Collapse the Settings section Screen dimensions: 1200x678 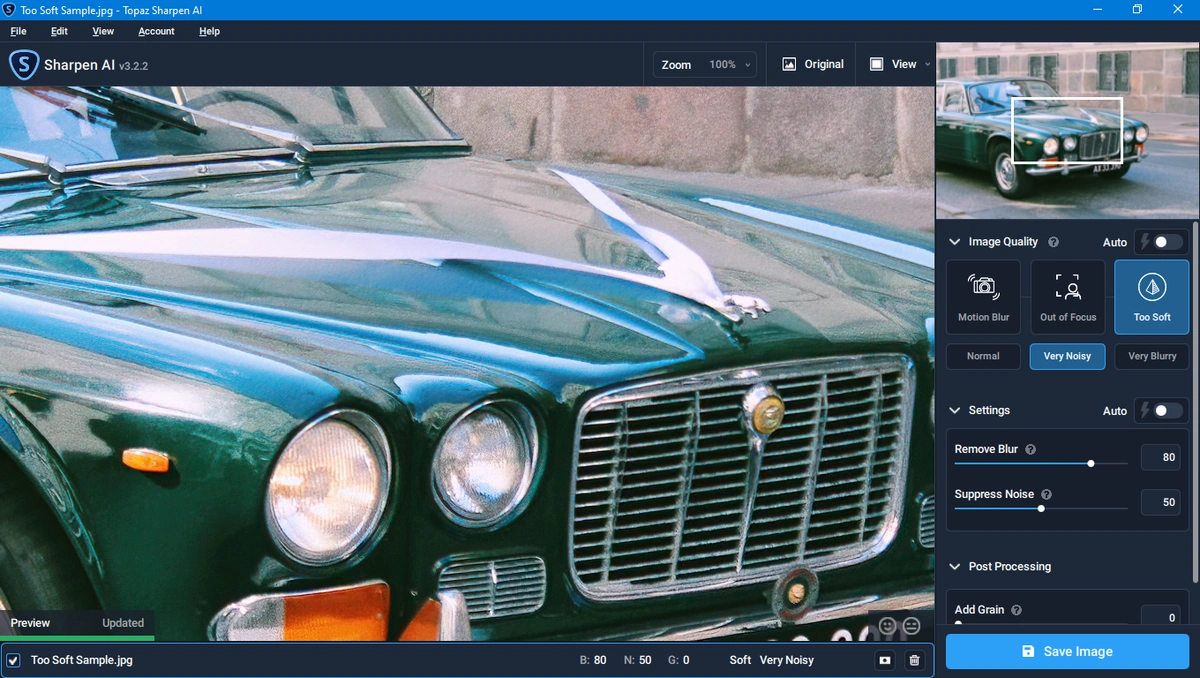pos(954,410)
